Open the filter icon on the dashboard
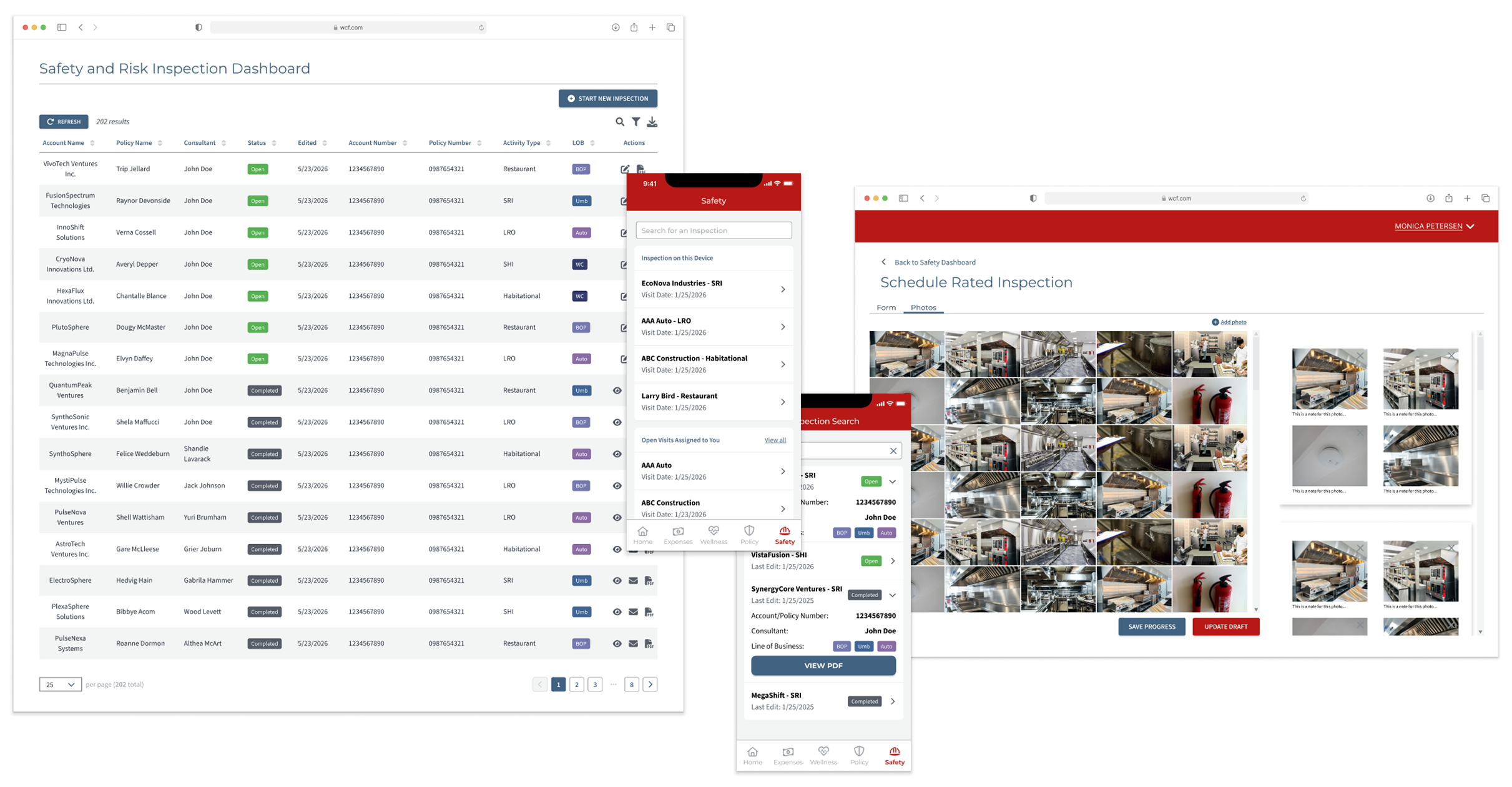 click(636, 122)
